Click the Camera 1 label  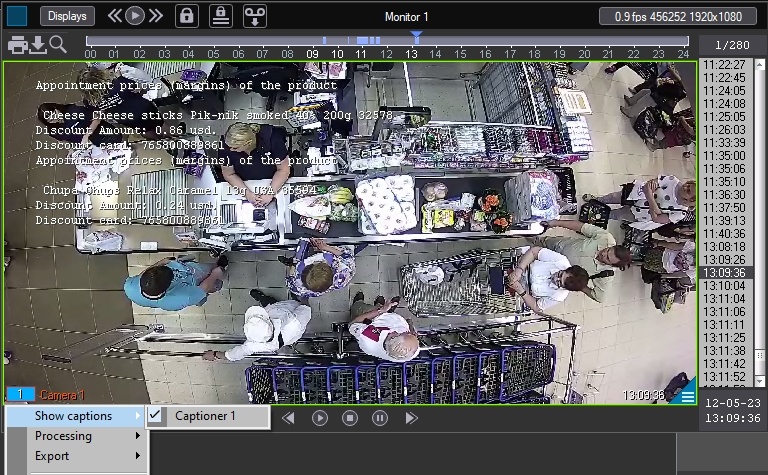[x=62, y=395]
